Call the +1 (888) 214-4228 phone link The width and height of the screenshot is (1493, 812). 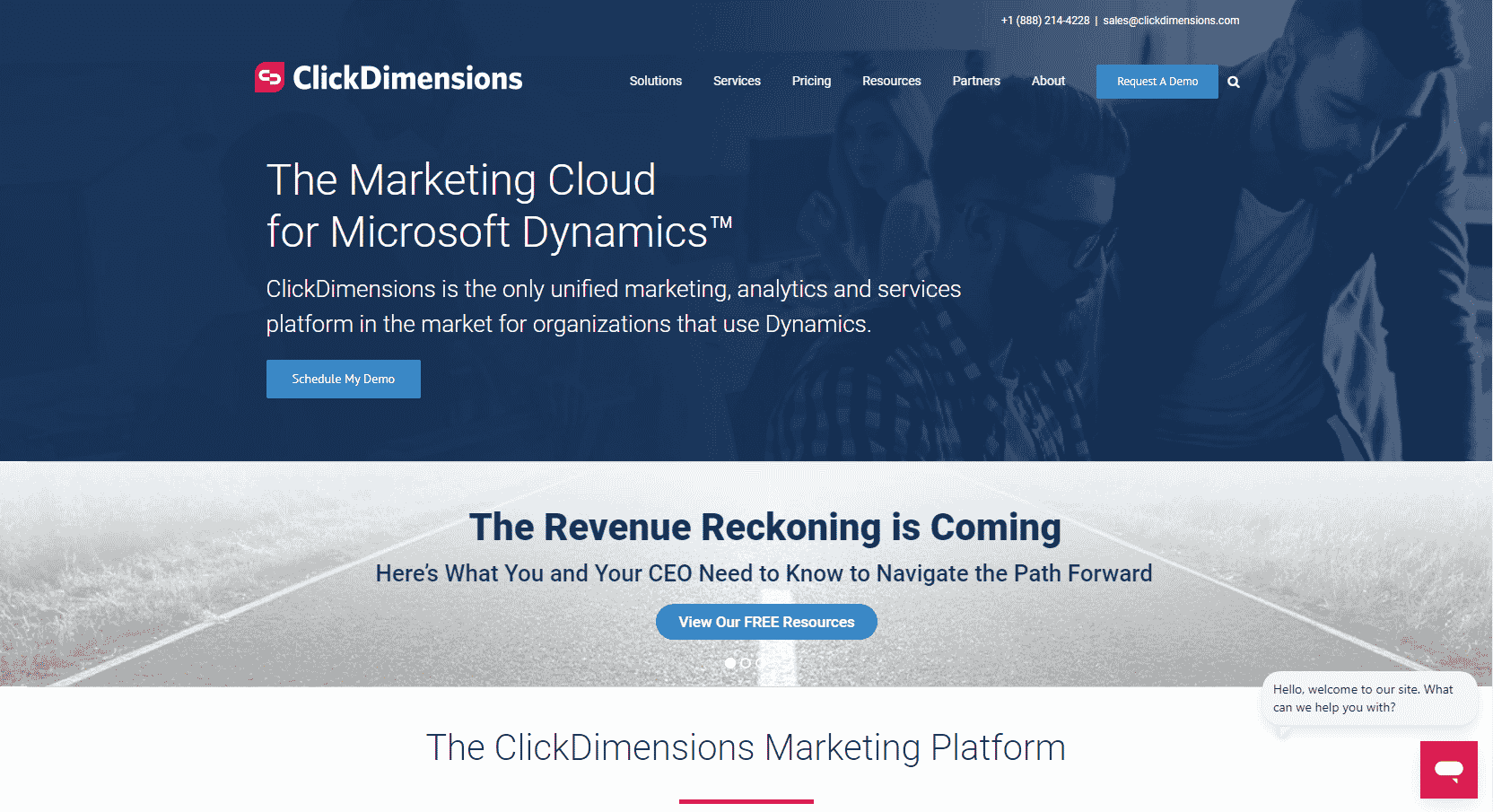click(1045, 21)
